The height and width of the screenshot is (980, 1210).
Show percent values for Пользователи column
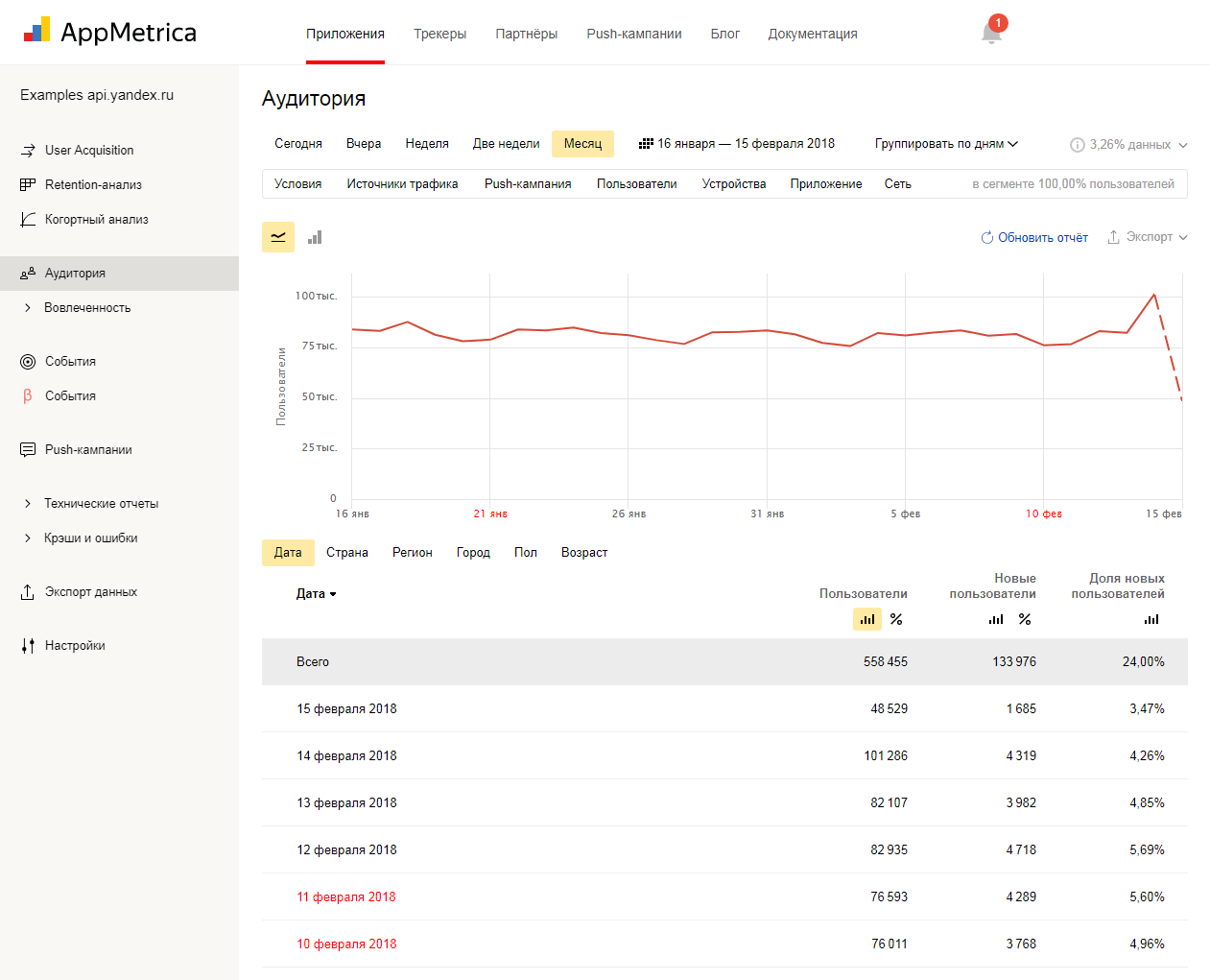(896, 620)
